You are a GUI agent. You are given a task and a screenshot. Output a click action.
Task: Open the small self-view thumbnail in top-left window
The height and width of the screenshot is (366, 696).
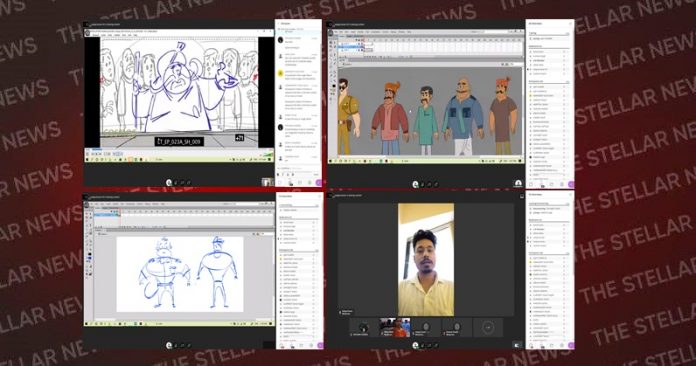click(267, 182)
